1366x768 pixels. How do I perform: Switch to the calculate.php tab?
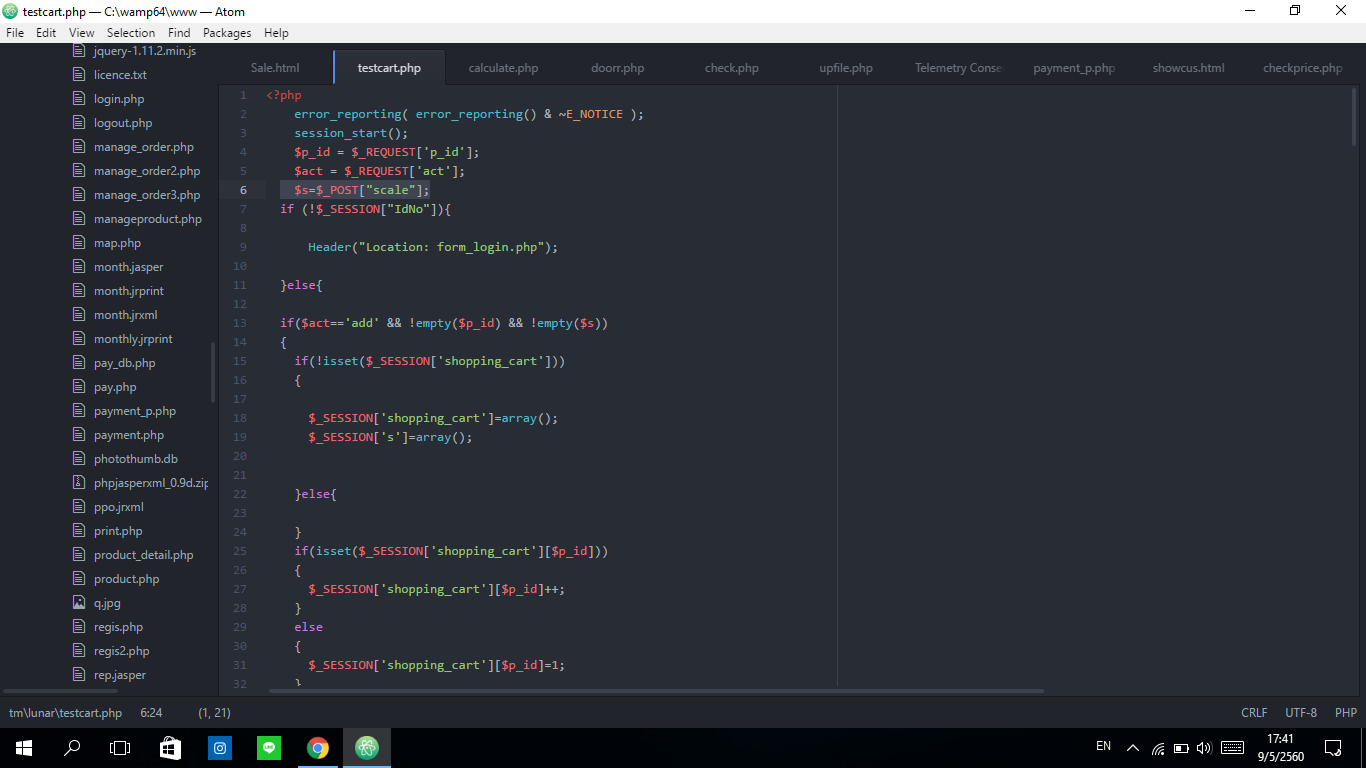(503, 68)
